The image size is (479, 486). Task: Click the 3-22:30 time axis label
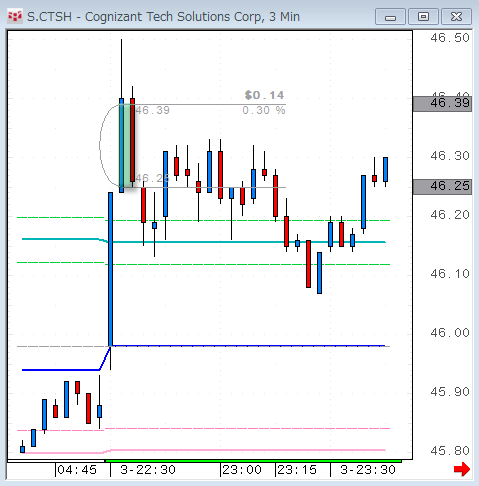(x=148, y=470)
